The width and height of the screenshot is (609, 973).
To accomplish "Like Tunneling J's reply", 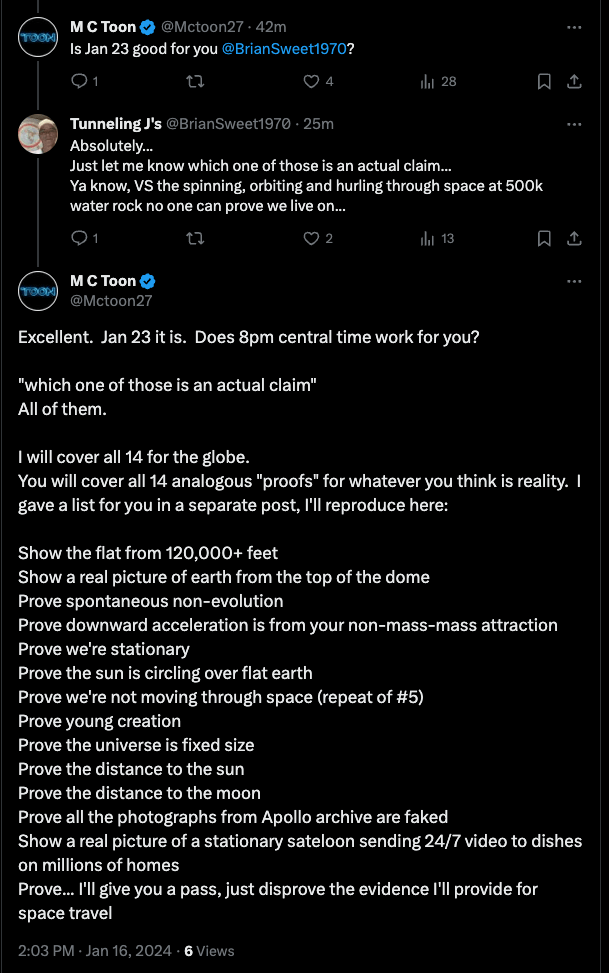I will click(x=311, y=238).
